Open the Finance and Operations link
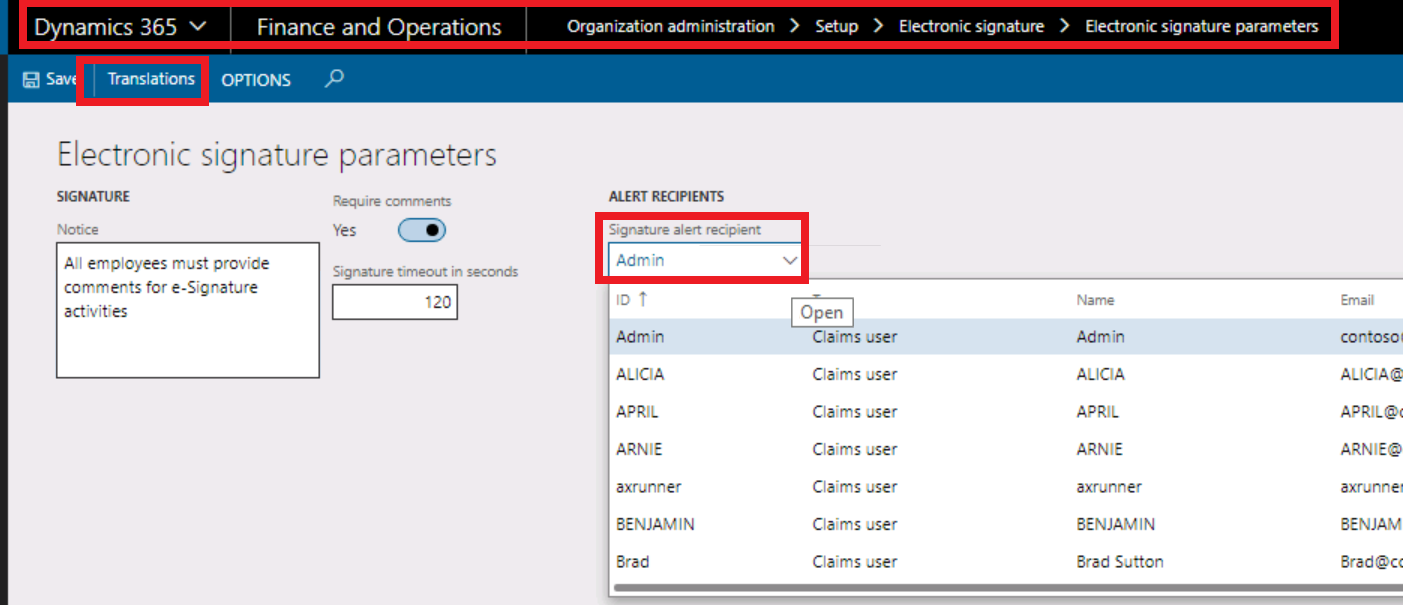Screen dimensions: 1403x605 click(x=378, y=26)
